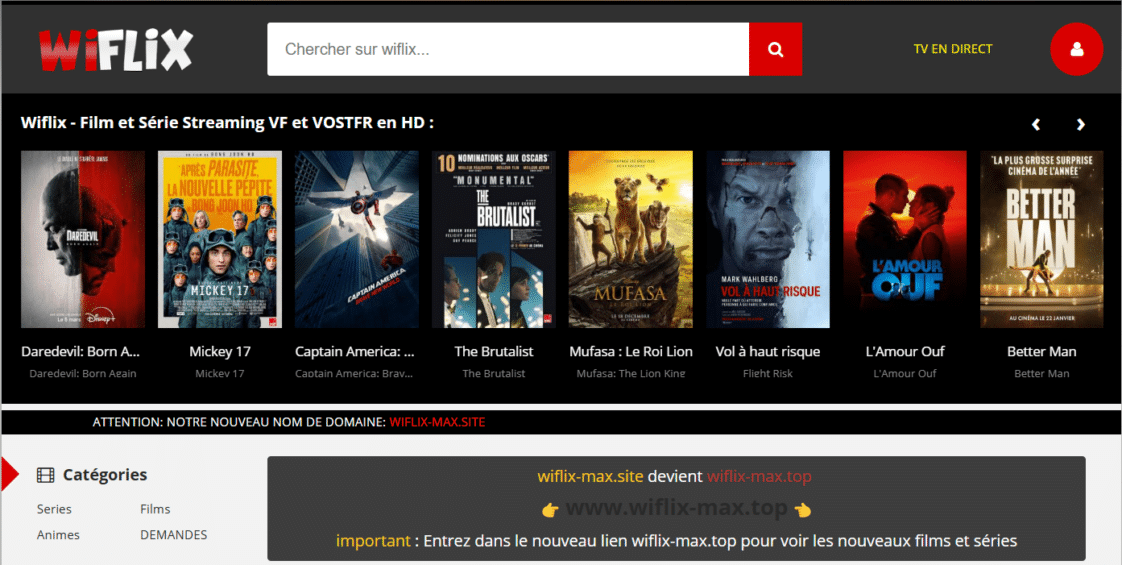This screenshot has width=1122, height=565.
Task: Click the Catégories film strip icon
Action: tap(45, 475)
